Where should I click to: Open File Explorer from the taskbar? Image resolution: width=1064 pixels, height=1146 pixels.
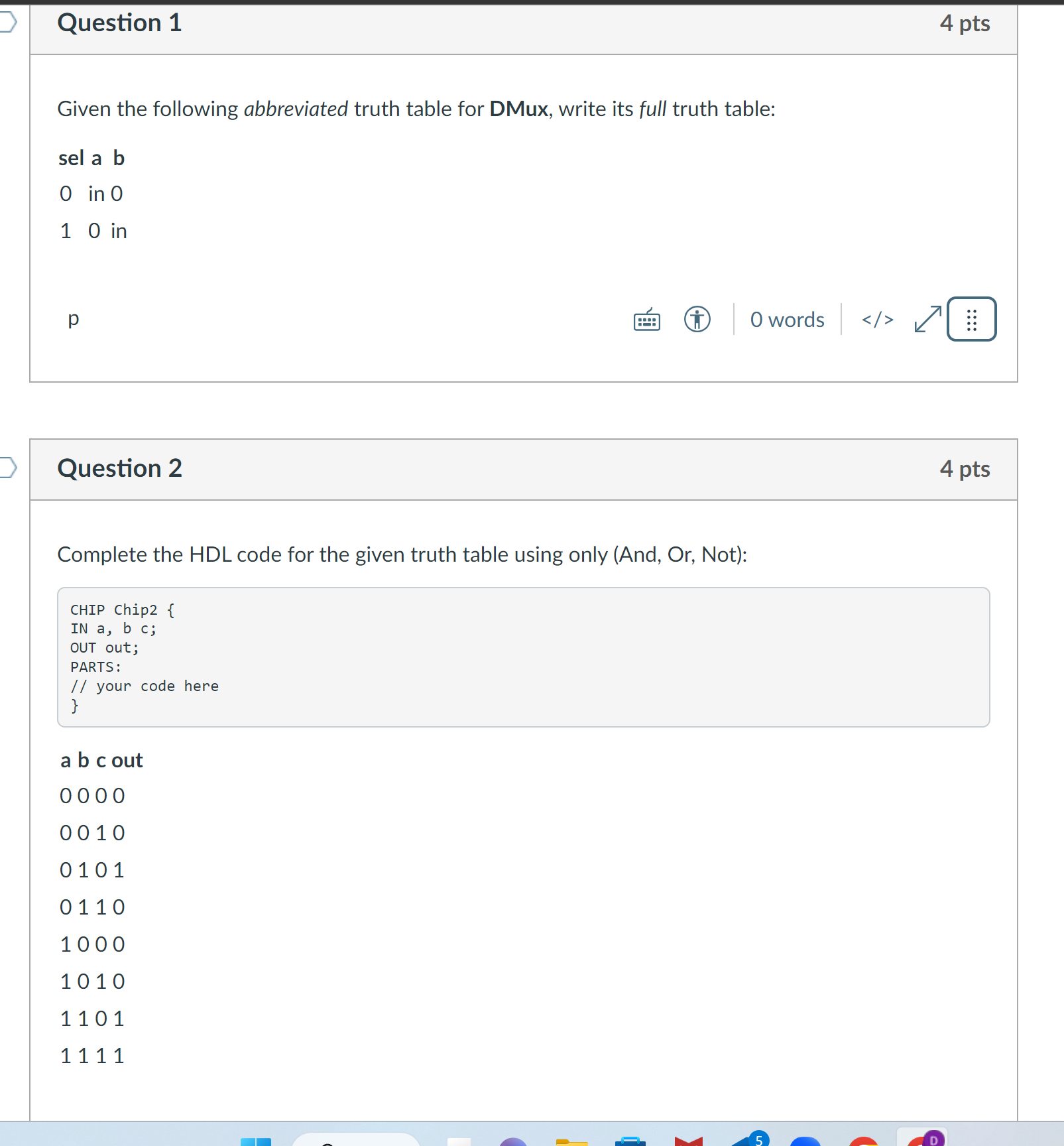click(570, 1142)
